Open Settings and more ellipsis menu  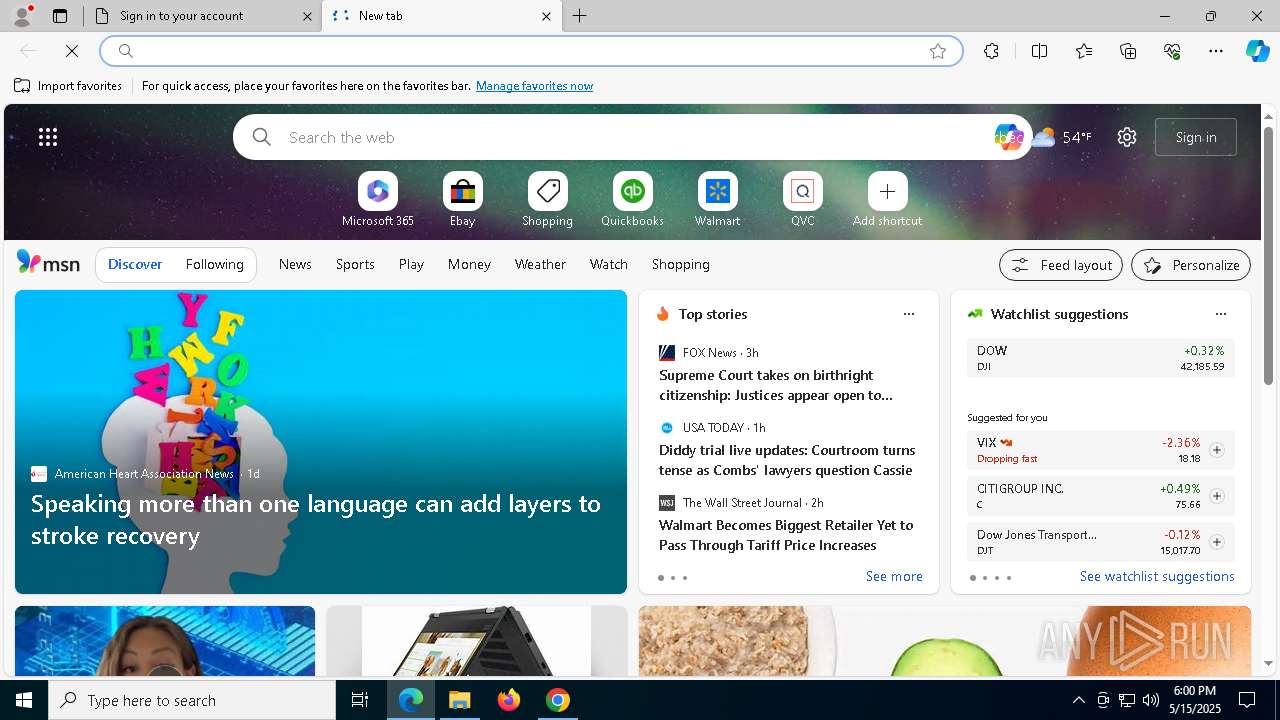coord(1216,51)
